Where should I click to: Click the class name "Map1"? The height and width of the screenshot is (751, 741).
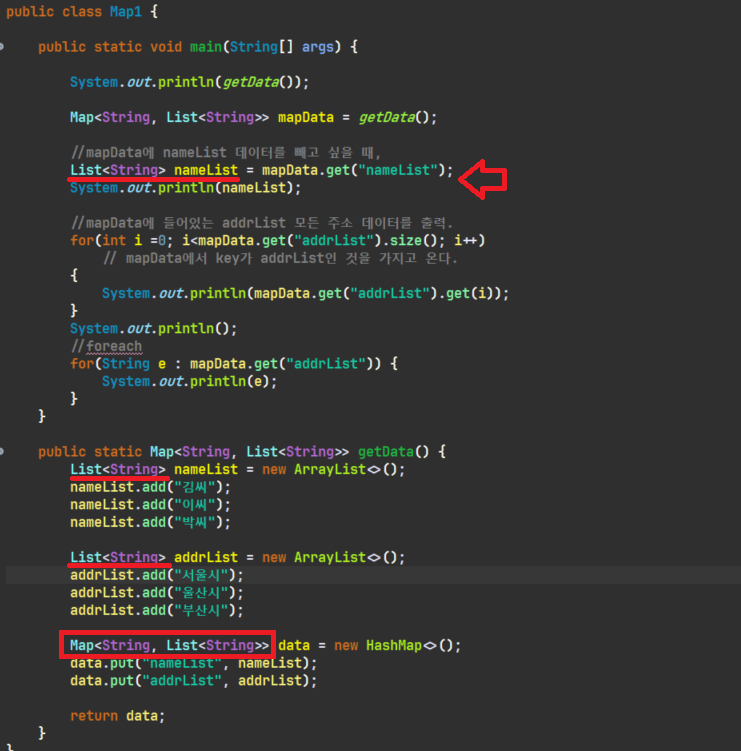[x=126, y=11]
